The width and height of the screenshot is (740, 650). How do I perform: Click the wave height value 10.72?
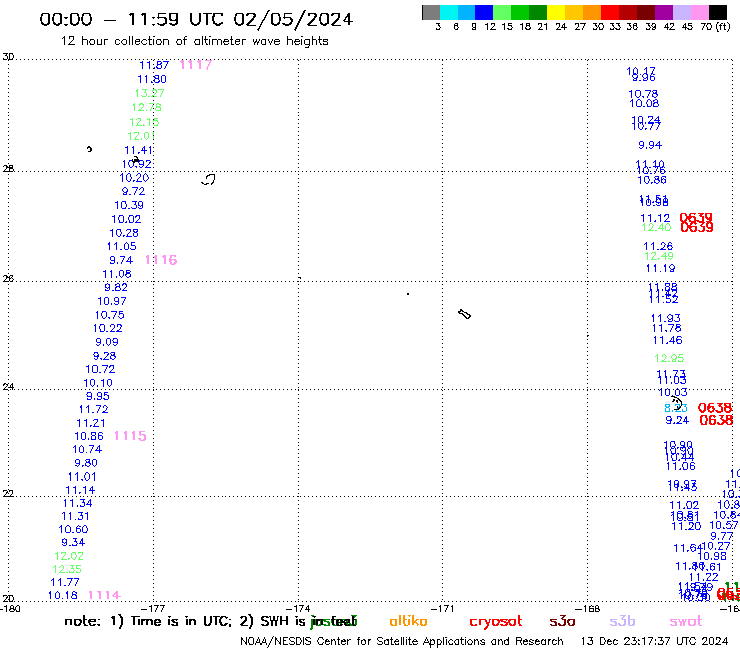point(100,369)
